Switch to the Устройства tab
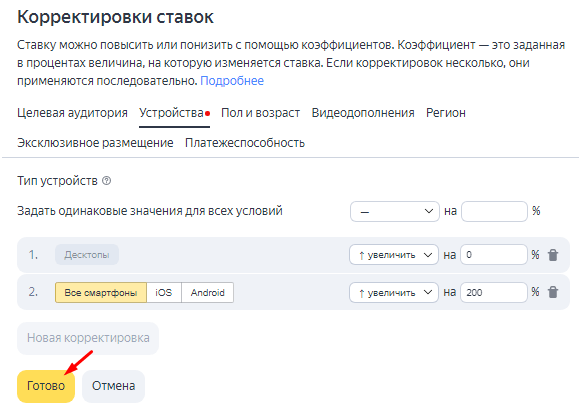Image resolution: width=579 pixels, height=413 pixels. tap(171, 113)
